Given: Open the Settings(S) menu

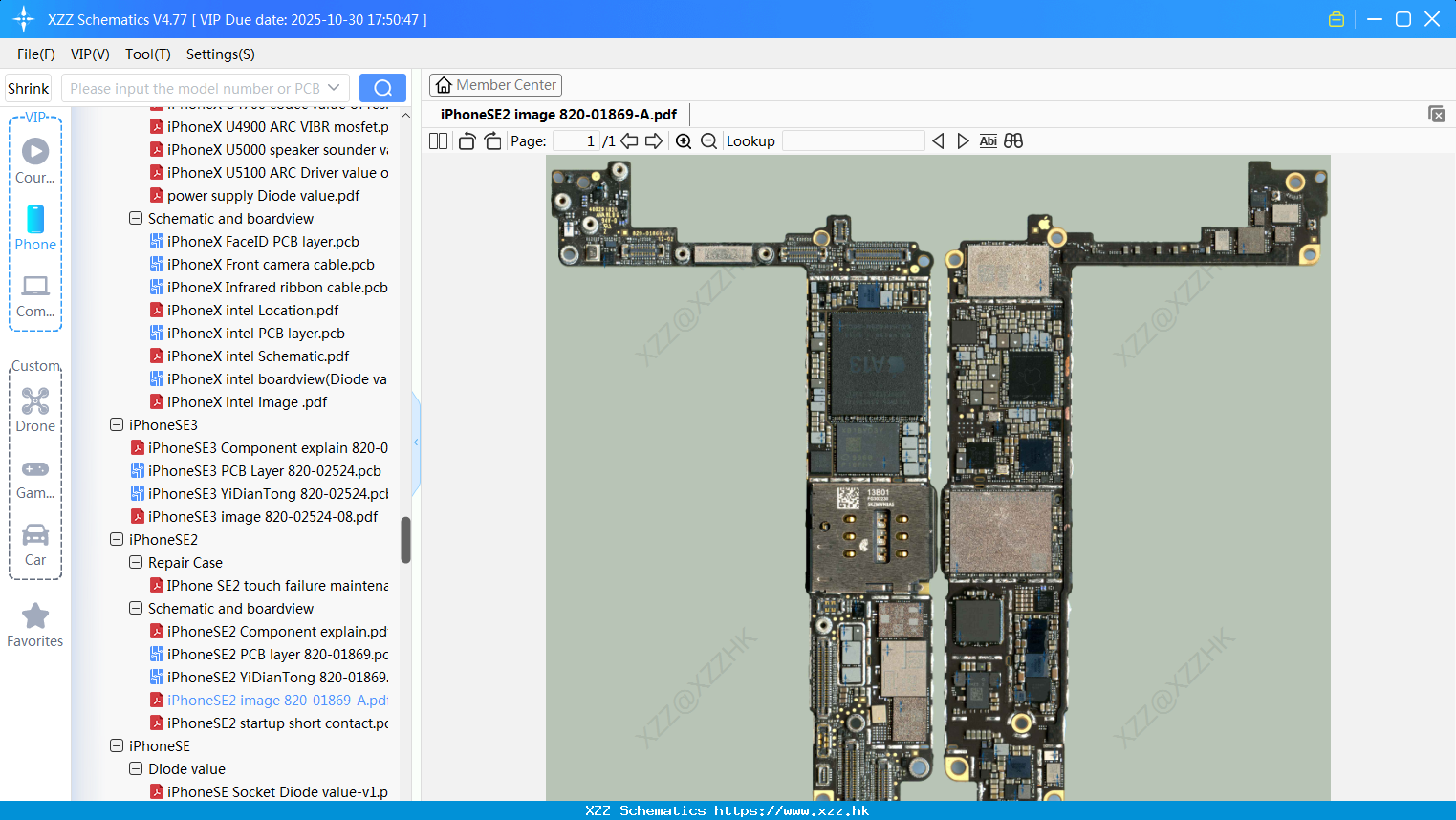Looking at the screenshot, I should pos(221,54).
